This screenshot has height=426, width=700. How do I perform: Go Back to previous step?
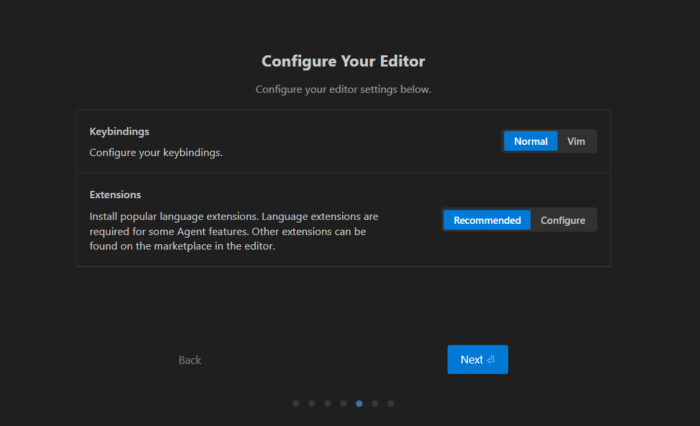tap(190, 360)
